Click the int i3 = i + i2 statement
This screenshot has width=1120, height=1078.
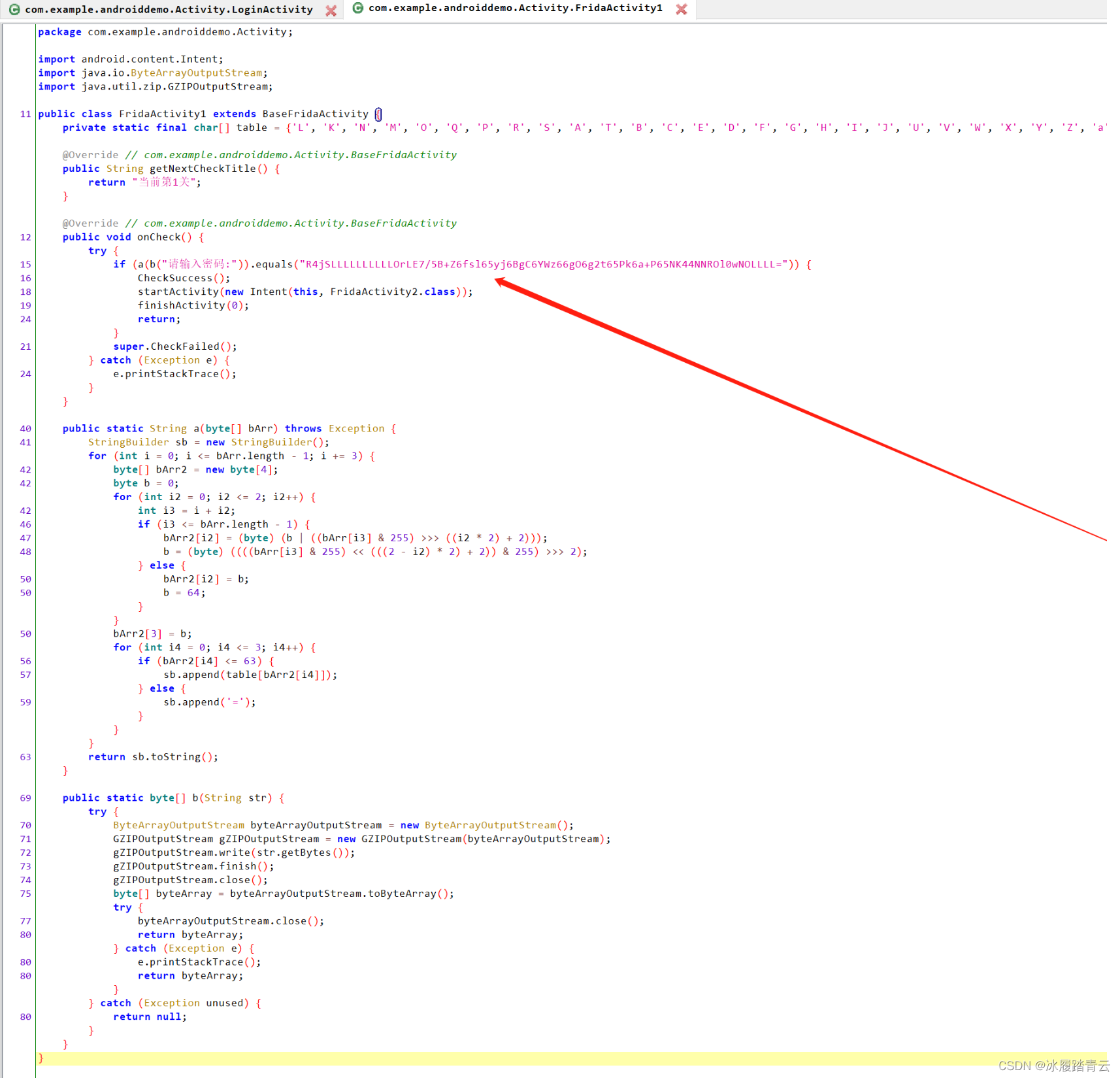(x=186, y=511)
